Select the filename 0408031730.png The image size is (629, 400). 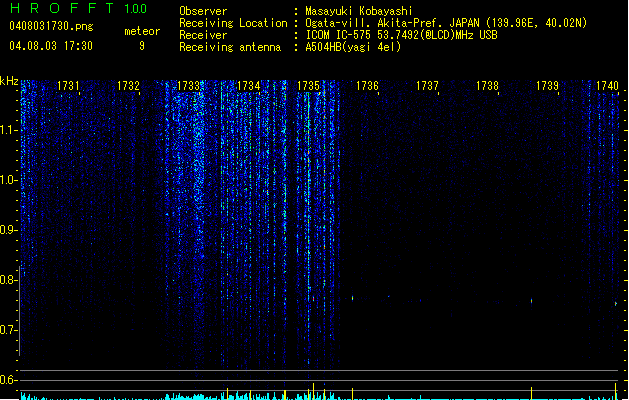pyautogui.click(x=51, y=26)
